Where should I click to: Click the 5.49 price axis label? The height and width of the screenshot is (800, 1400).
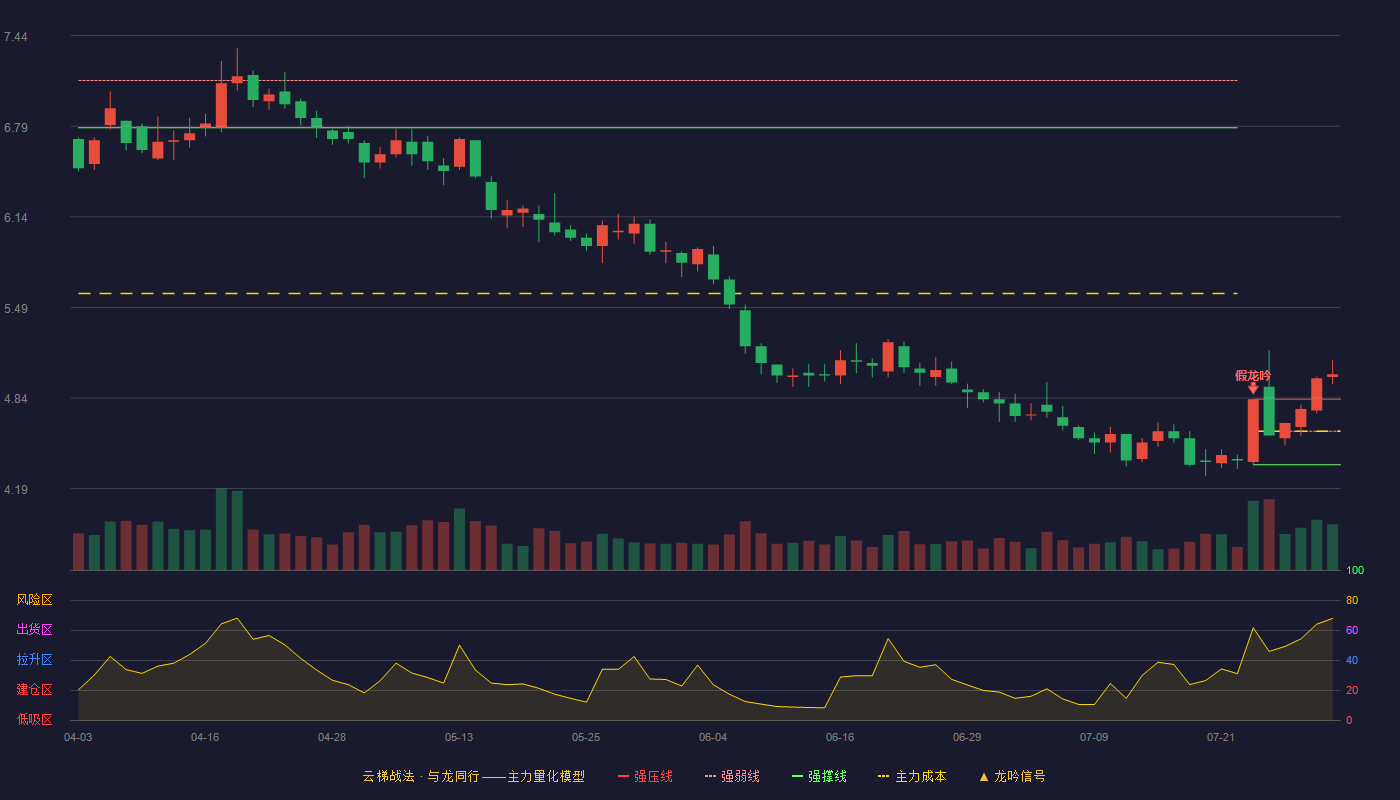(15, 309)
